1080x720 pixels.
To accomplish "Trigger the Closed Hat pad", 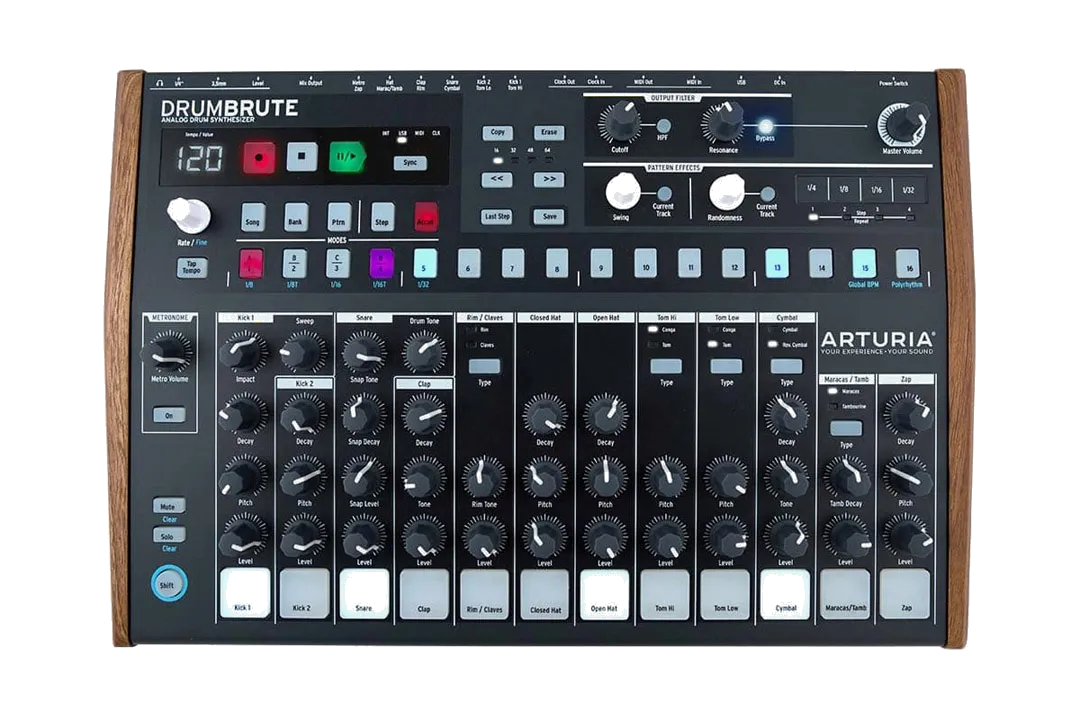I will pos(545,593).
